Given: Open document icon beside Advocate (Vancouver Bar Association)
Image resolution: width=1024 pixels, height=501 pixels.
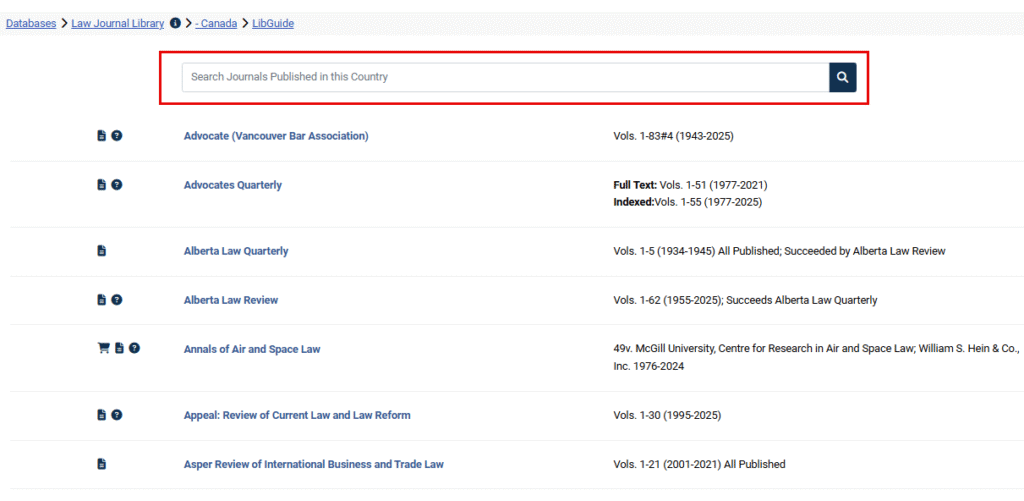Looking at the screenshot, I should pyautogui.click(x=101, y=136).
